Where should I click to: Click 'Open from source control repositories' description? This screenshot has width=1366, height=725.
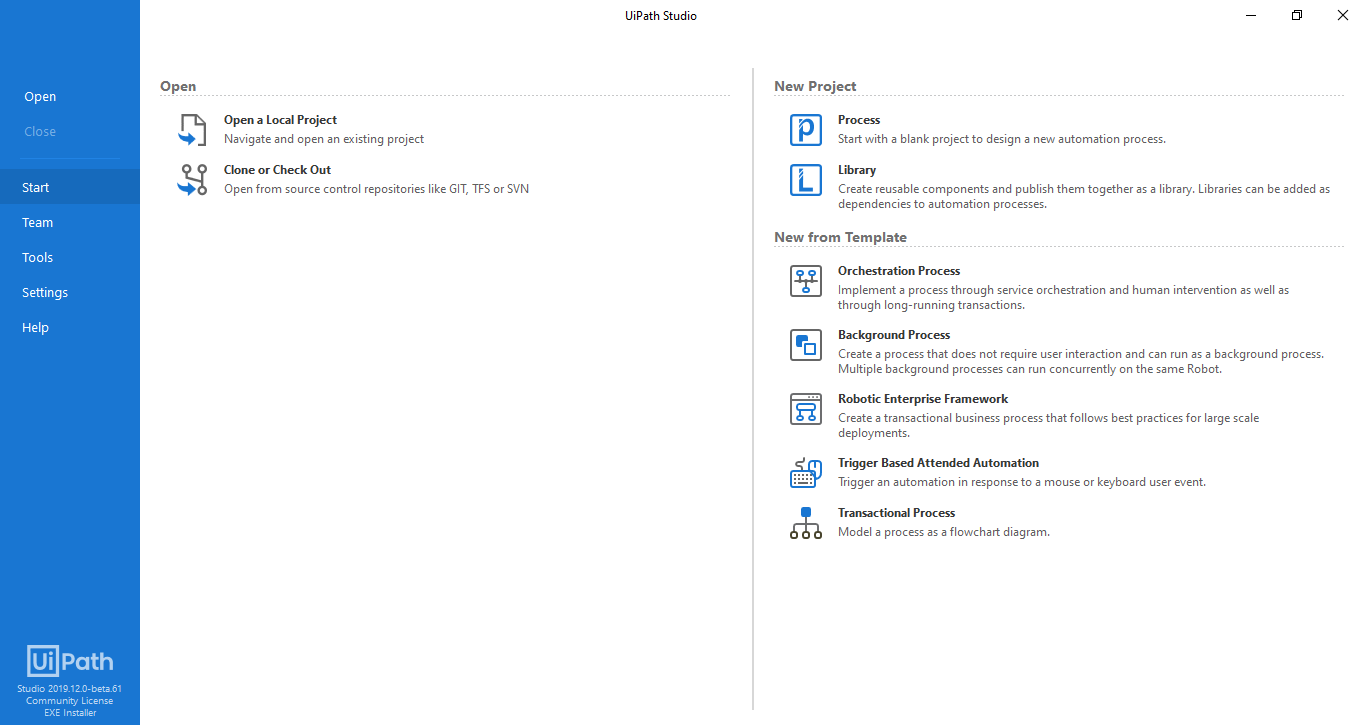[x=376, y=189]
